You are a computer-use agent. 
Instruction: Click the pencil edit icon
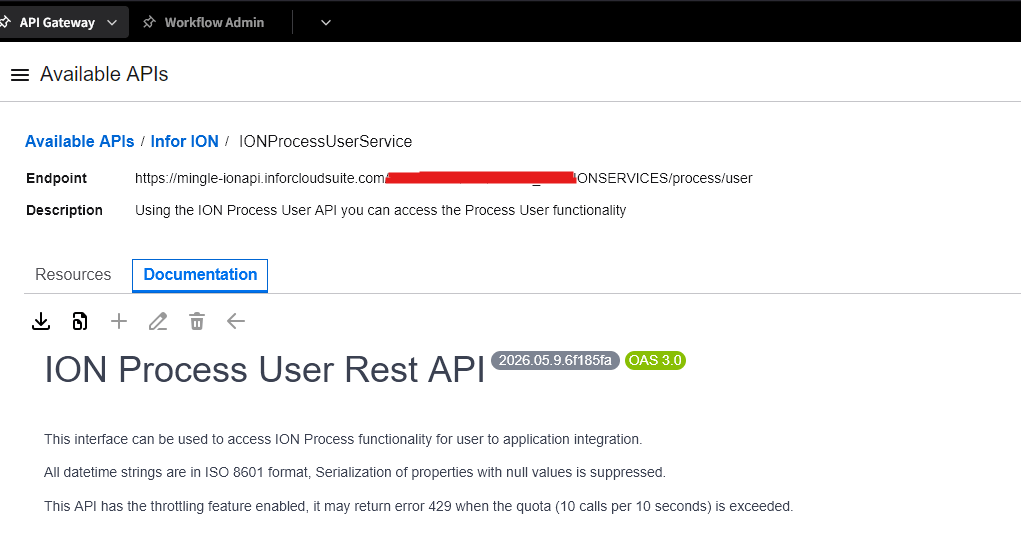tap(158, 321)
